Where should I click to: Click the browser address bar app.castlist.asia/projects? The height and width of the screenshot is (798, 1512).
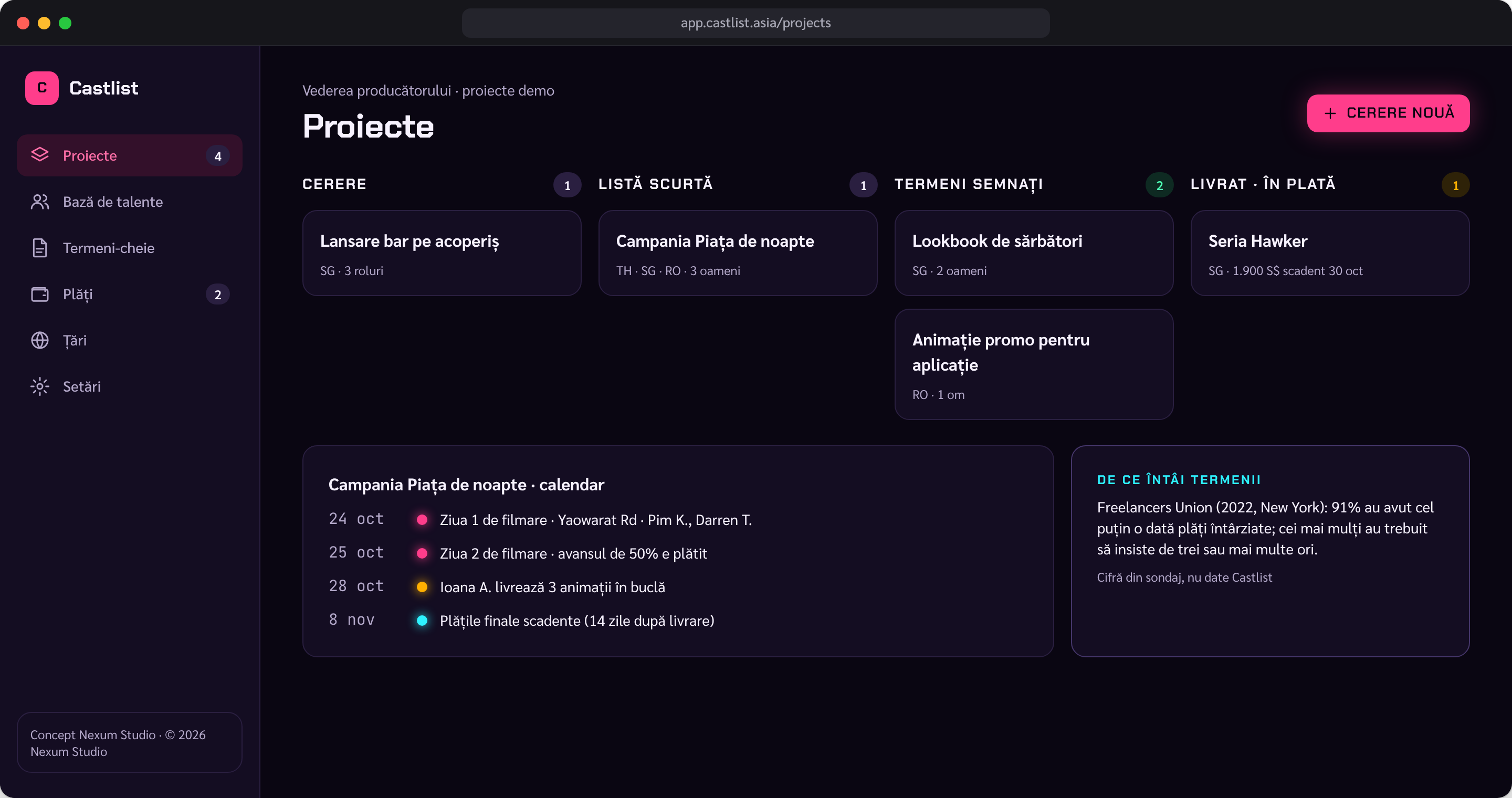click(x=755, y=23)
